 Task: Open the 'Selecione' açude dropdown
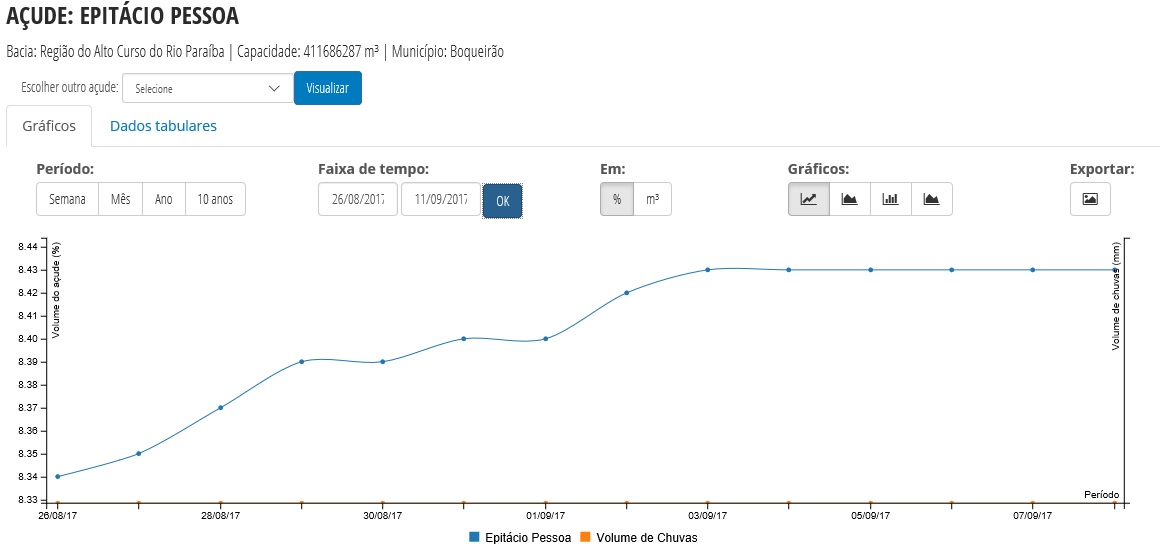208,88
